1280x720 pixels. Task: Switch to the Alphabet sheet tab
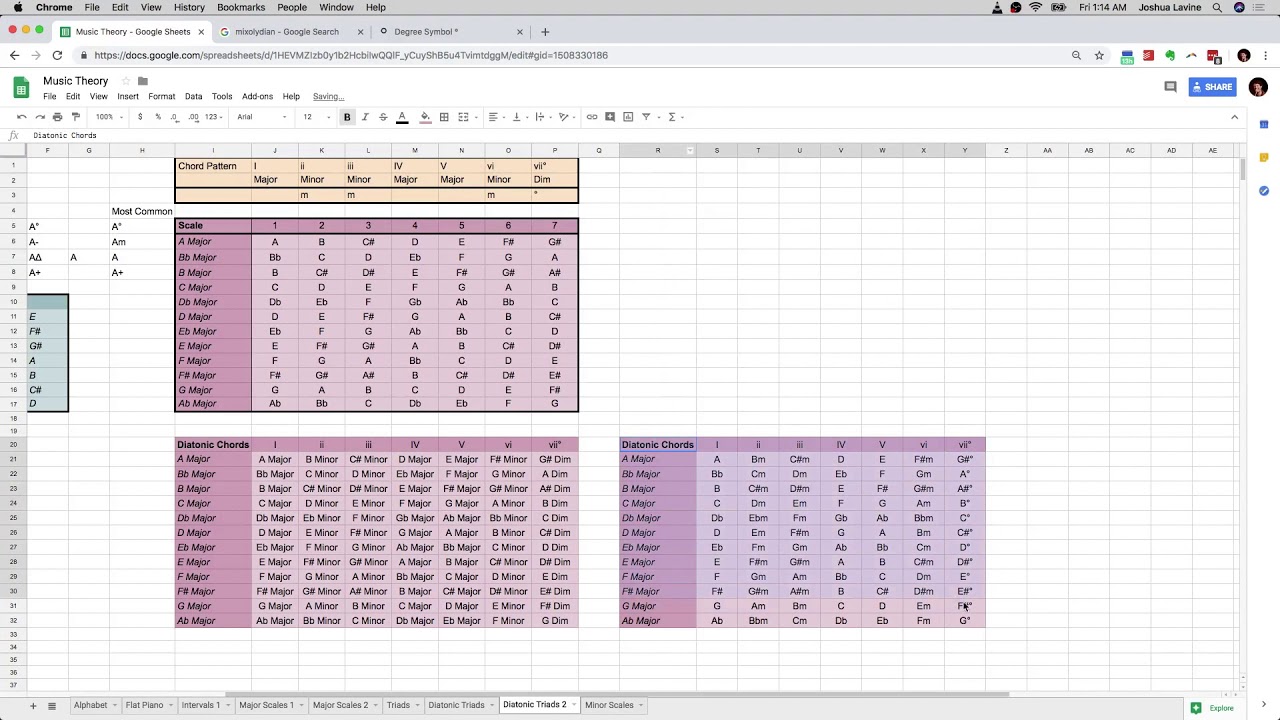[x=90, y=705]
